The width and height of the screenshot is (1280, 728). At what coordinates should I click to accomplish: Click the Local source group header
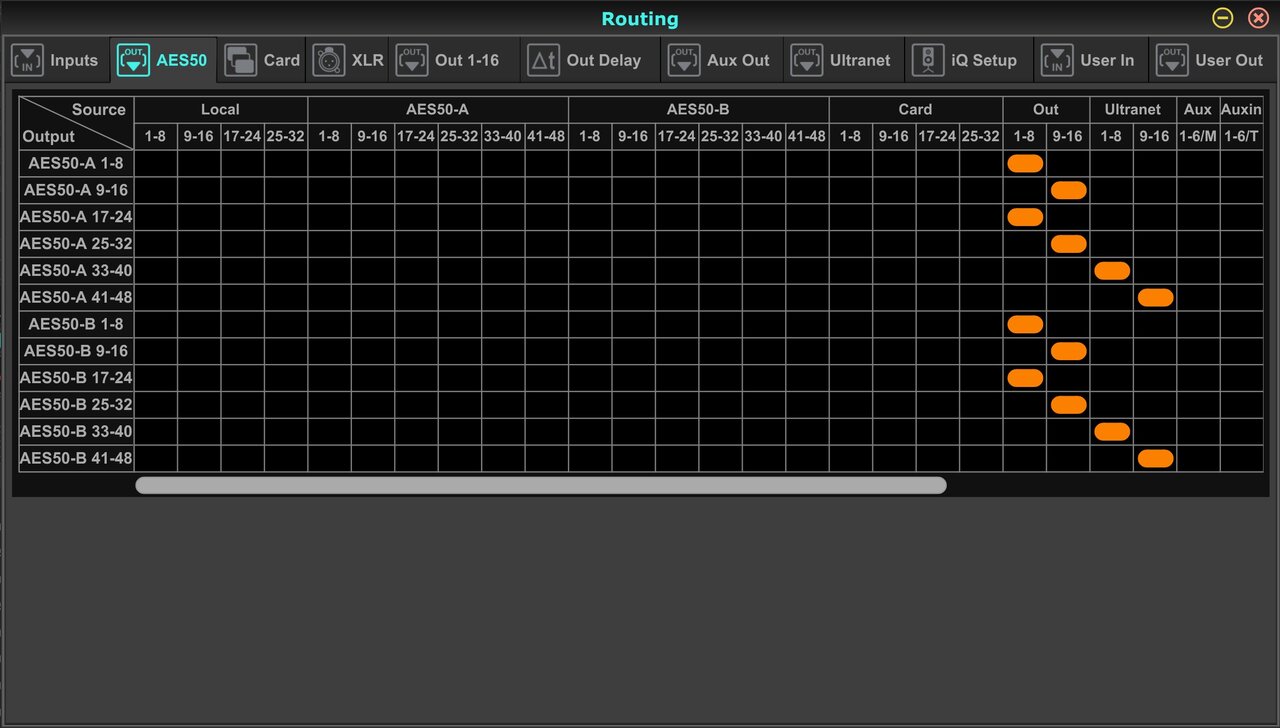click(221, 110)
